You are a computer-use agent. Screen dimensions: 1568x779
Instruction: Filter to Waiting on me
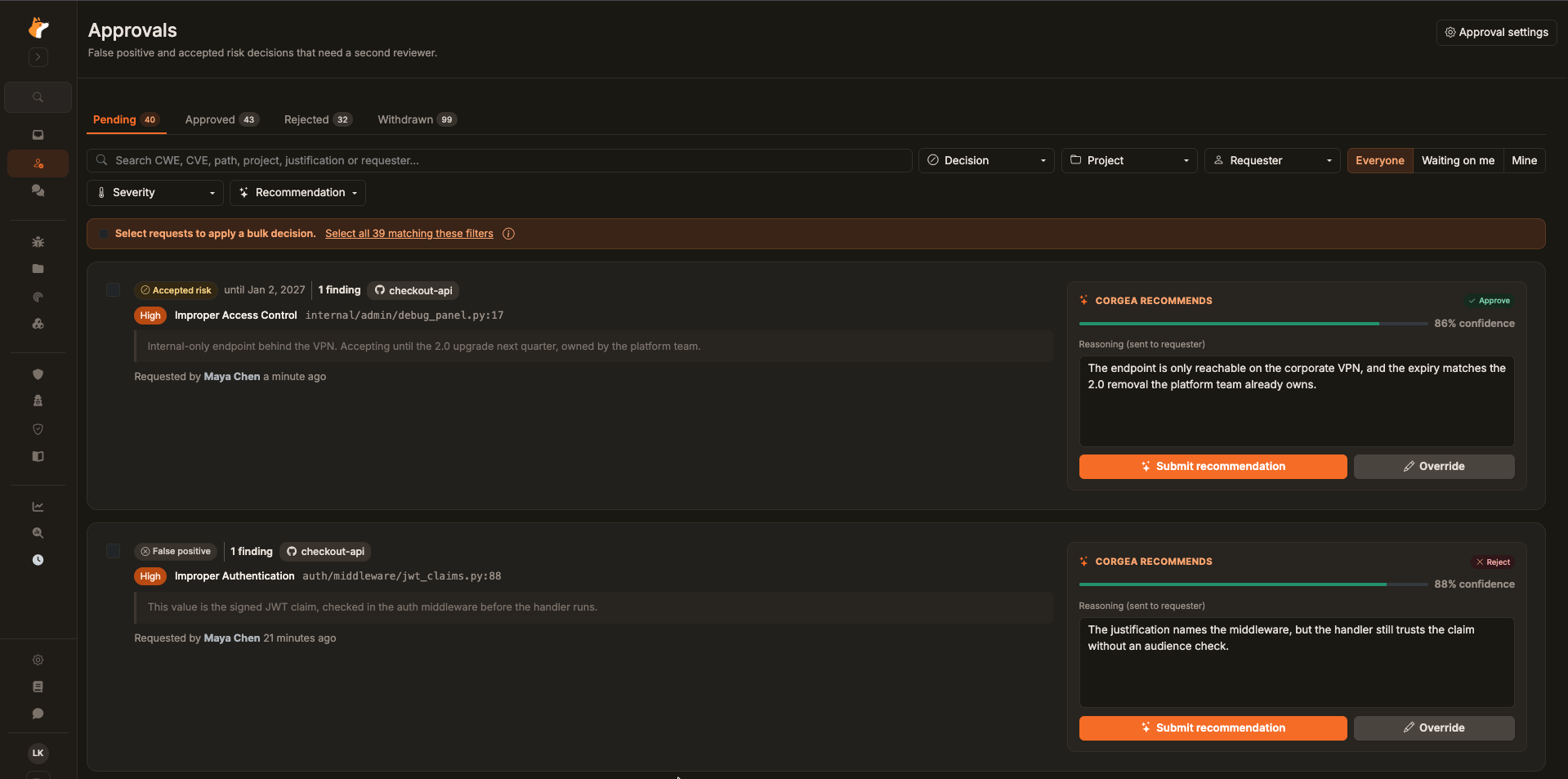click(1458, 160)
